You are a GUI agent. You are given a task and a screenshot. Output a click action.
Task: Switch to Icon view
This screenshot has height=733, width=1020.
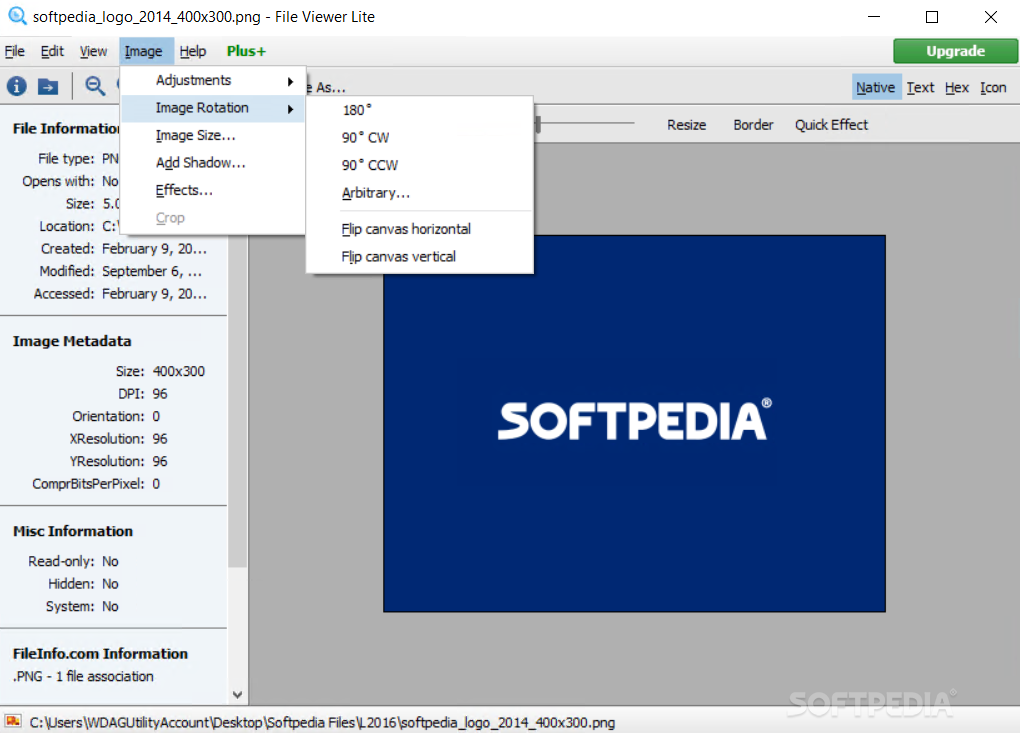(993, 87)
